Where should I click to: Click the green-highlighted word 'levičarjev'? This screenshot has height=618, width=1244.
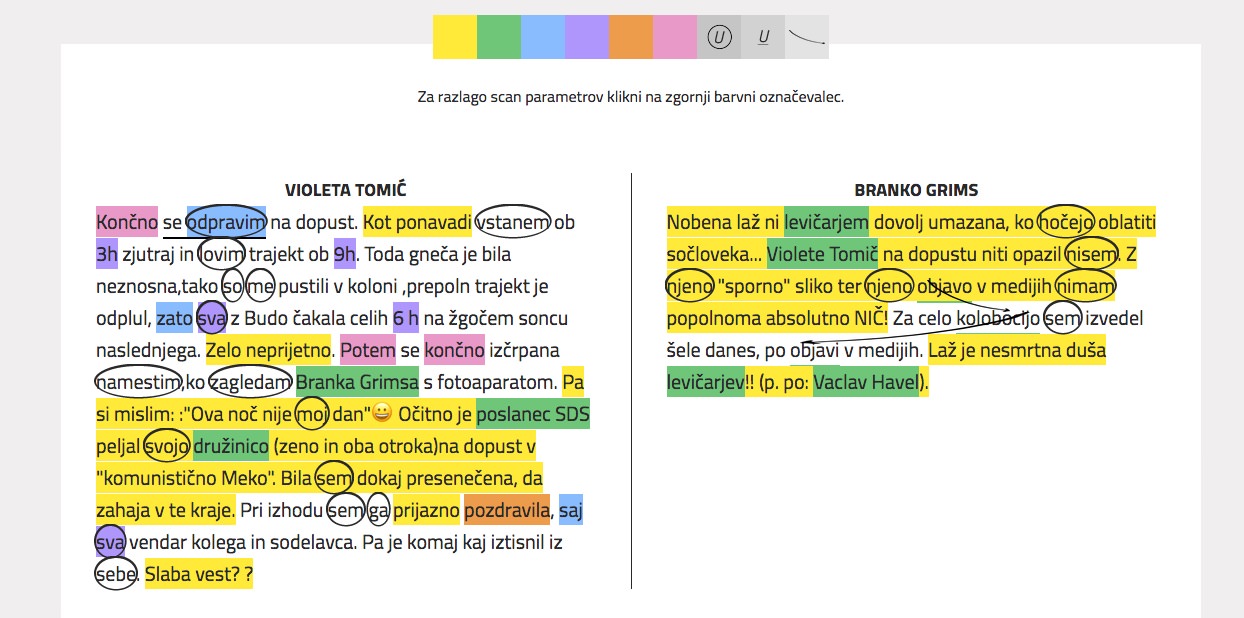click(706, 383)
